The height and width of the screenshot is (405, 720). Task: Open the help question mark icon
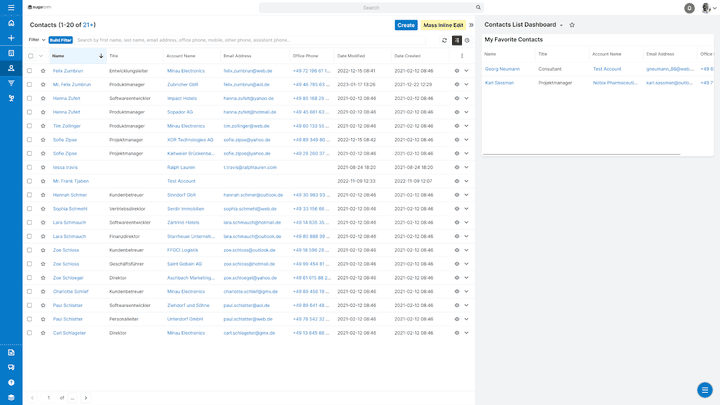pos(11,382)
